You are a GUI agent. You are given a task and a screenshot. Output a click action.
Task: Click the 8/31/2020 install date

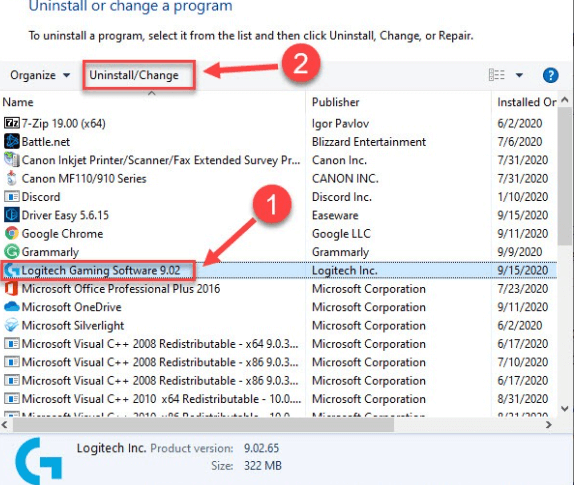pyautogui.click(x=522, y=399)
